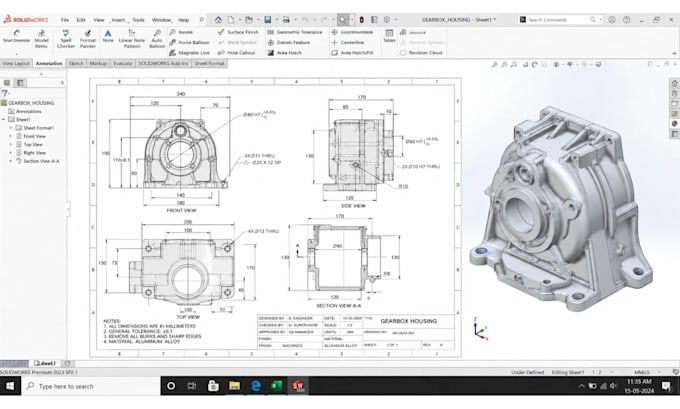Click the Type here to search box
Viewport: 680px width, 409px height.
pyautogui.click(x=91, y=386)
